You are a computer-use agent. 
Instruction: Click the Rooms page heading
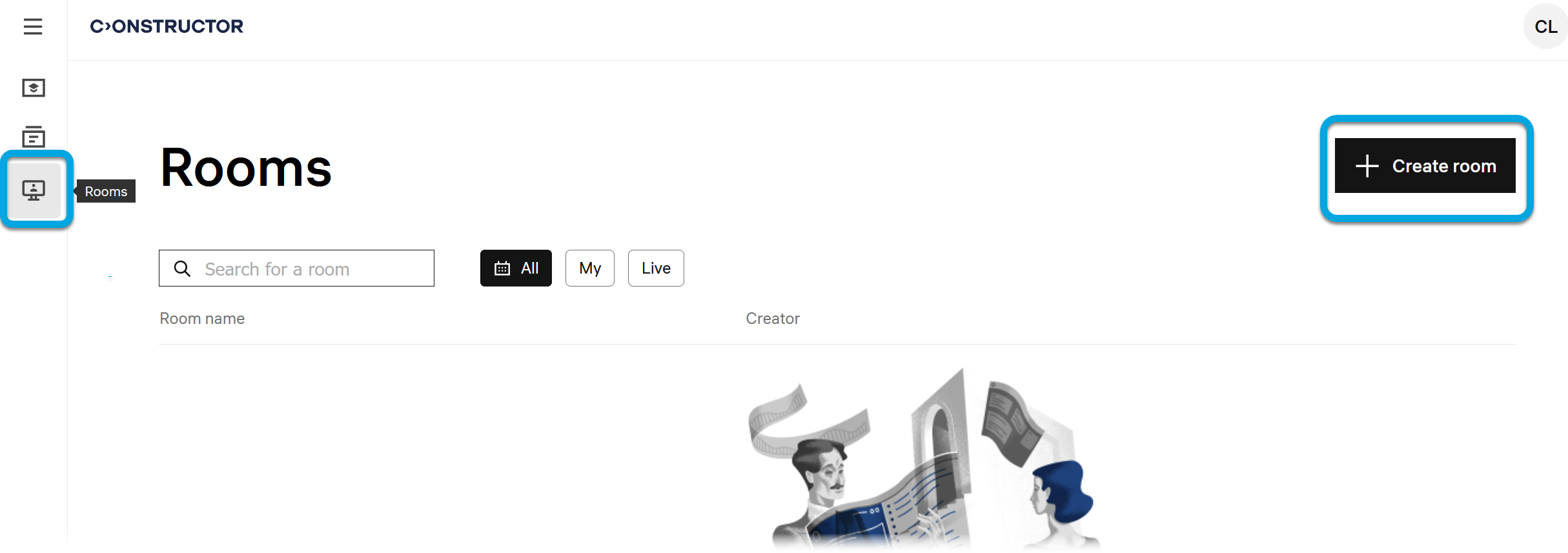coord(246,168)
